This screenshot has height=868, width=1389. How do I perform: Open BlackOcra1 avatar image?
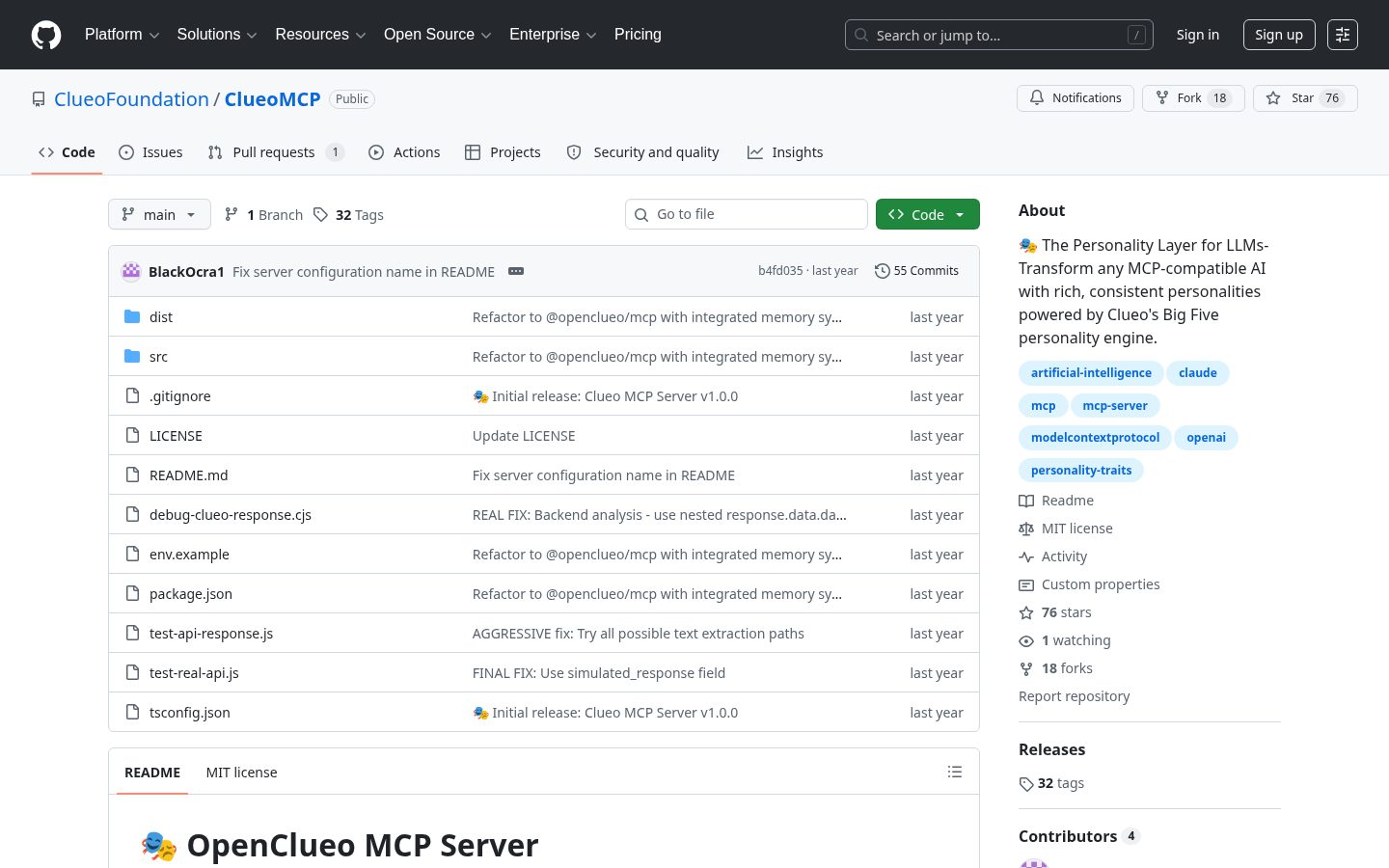(x=131, y=271)
